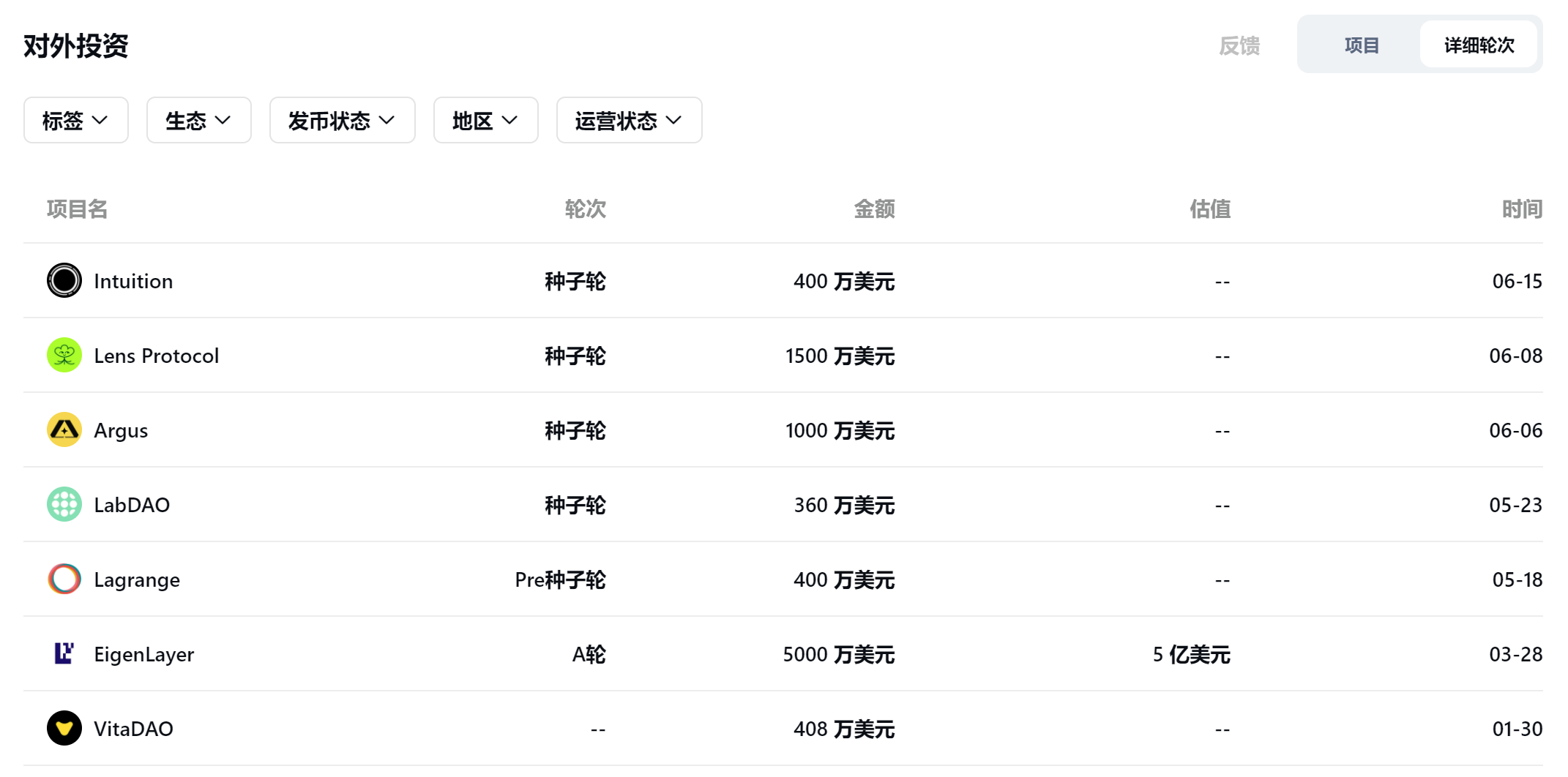Click the 06-06 date cell
Screen dimensions: 1568x777
point(1516,431)
